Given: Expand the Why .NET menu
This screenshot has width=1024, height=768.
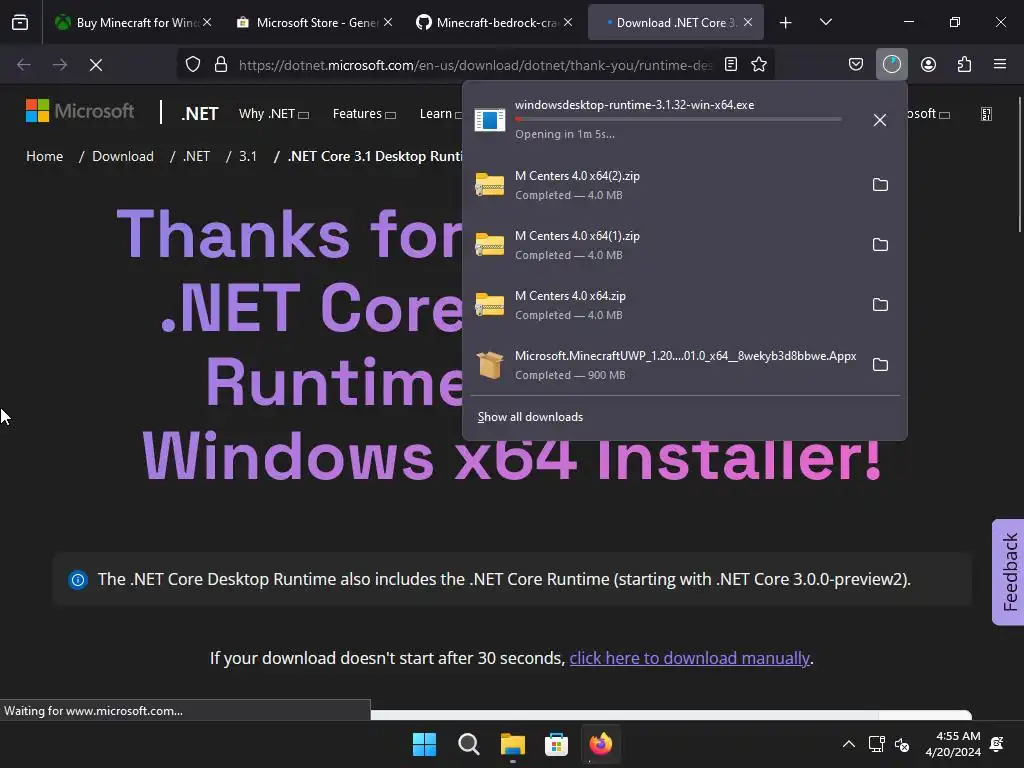Looking at the screenshot, I should point(274,114).
